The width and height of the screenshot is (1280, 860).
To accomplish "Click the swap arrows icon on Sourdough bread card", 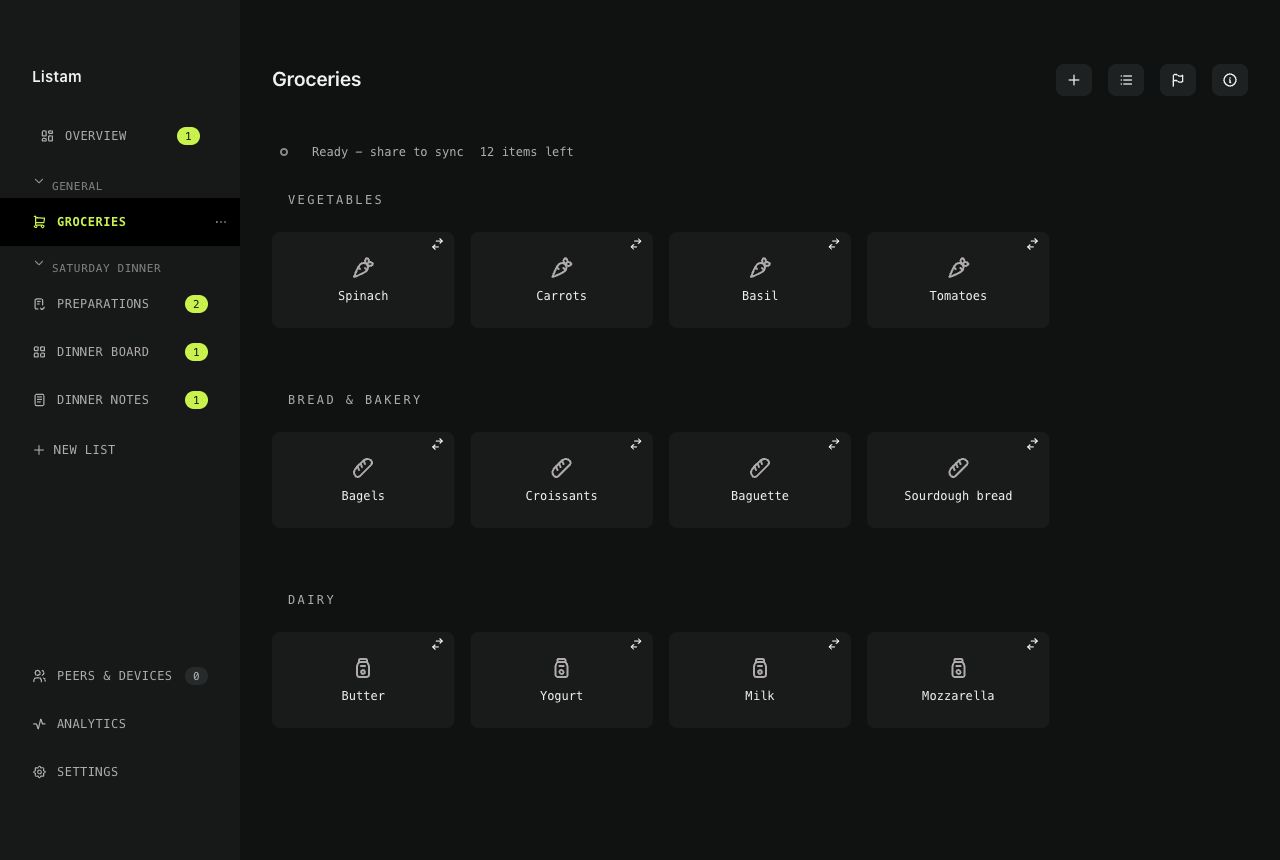I will (x=1032, y=444).
